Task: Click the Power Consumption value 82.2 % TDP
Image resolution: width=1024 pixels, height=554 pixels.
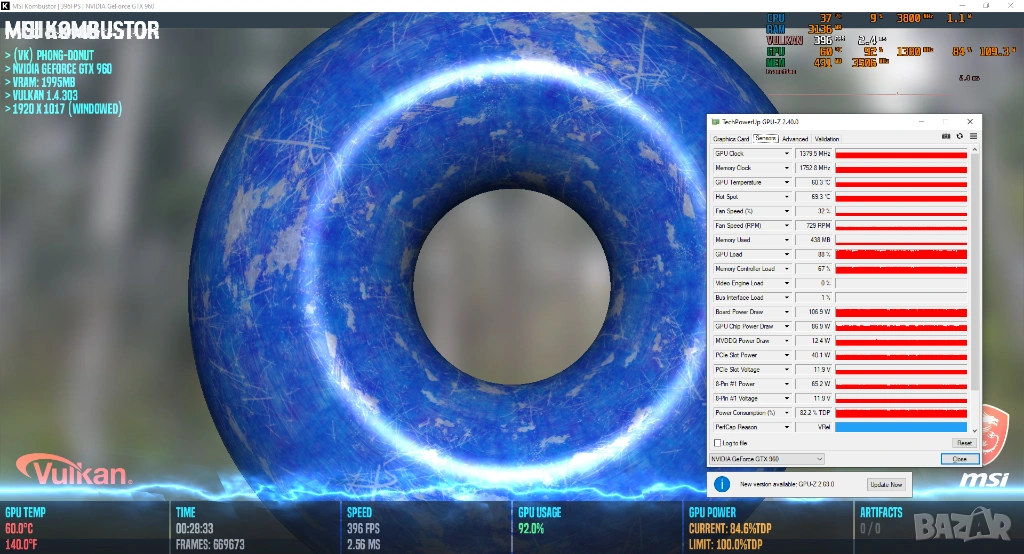Action: [x=814, y=412]
